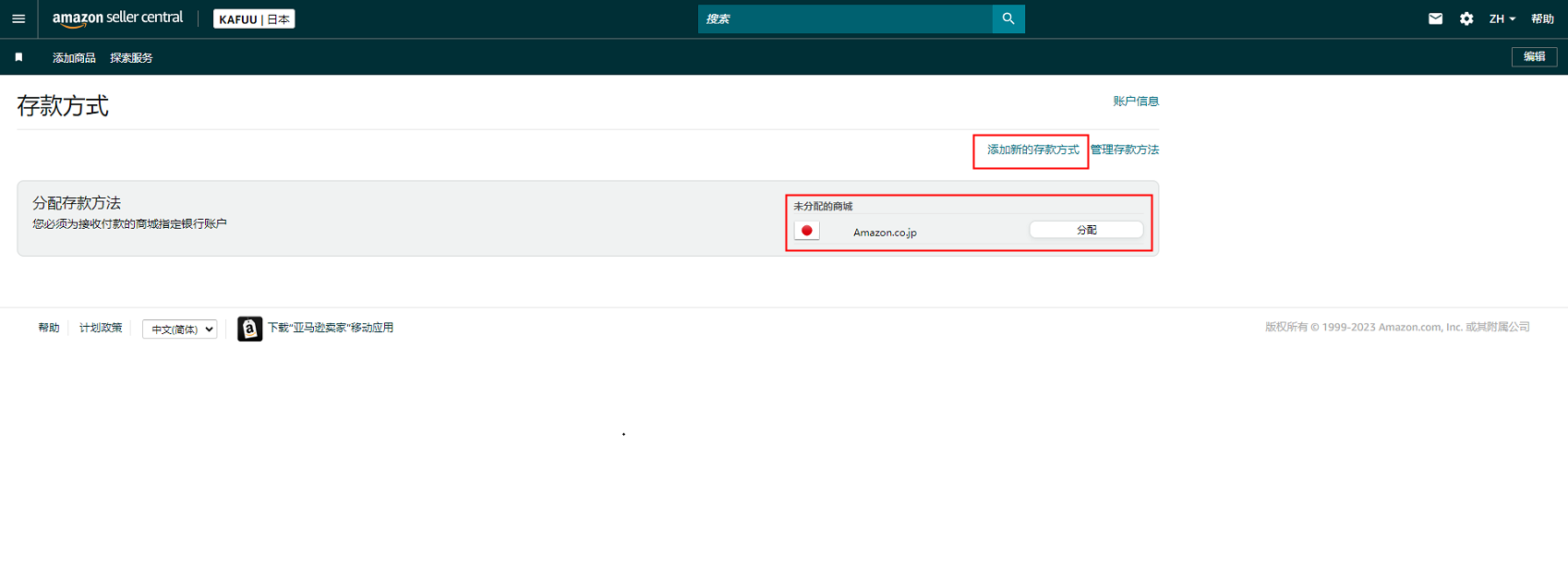The height and width of the screenshot is (575, 1568).
Task: Open the 中文(简体) language selector
Action: click(180, 329)
